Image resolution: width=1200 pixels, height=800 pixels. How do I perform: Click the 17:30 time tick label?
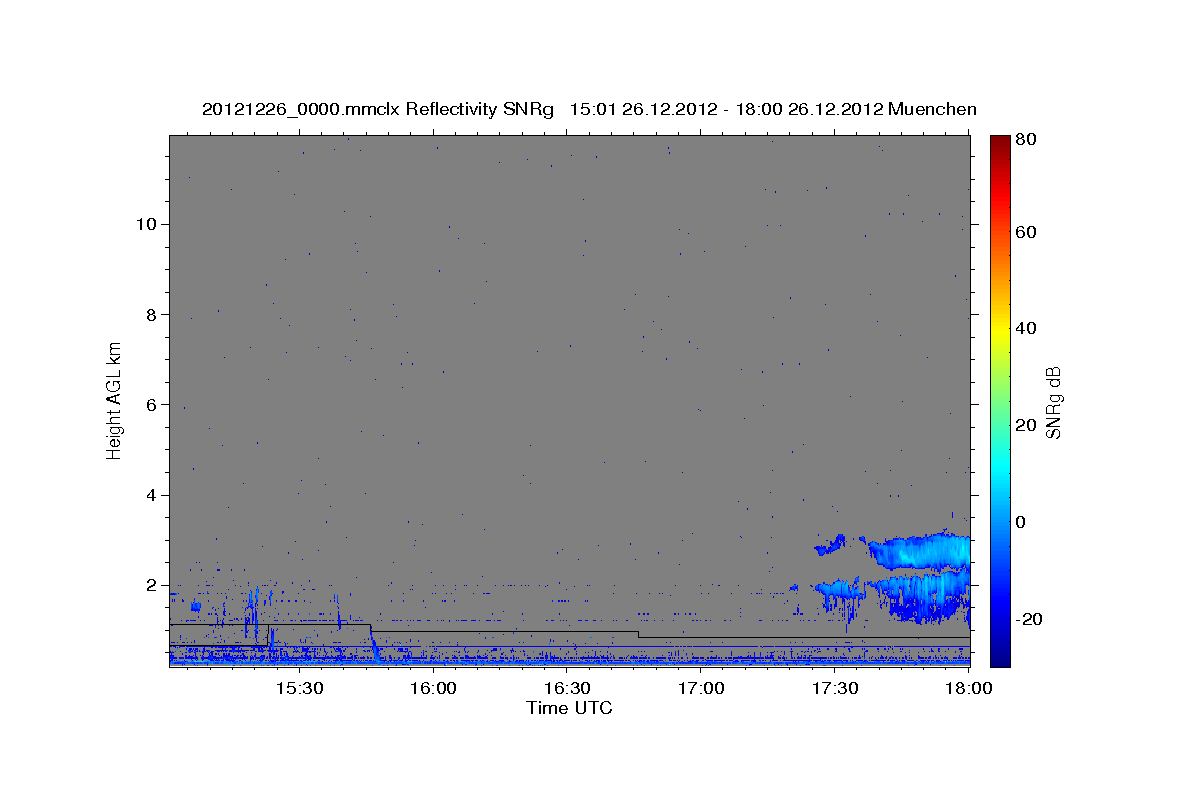click(x=836, y=689)
